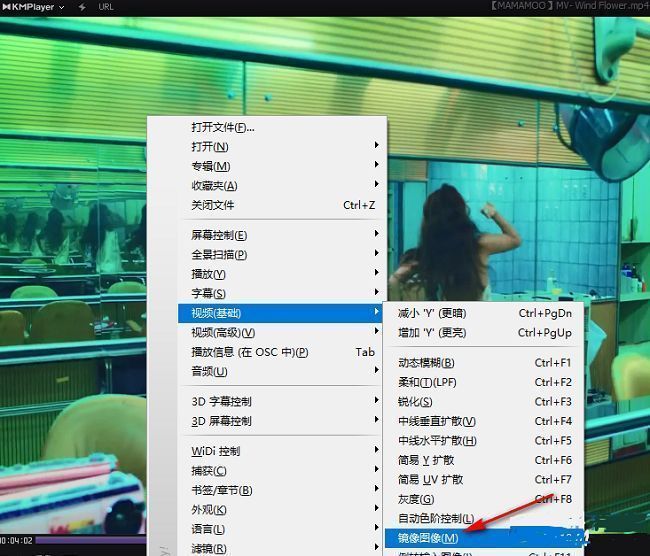Select 自动色阶控制(L) option
The width and height of the screenshot is (650, 556).
coord(484,519)
